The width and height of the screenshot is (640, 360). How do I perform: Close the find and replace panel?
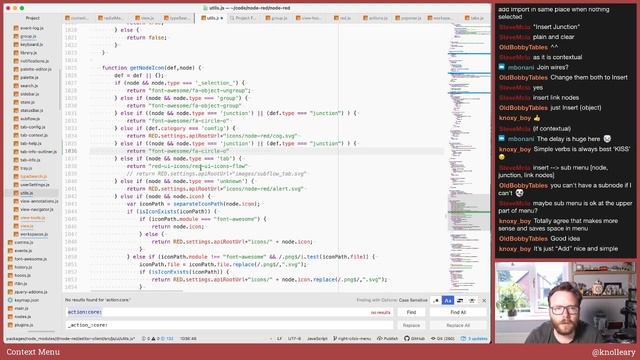click(x=484, y=300)
